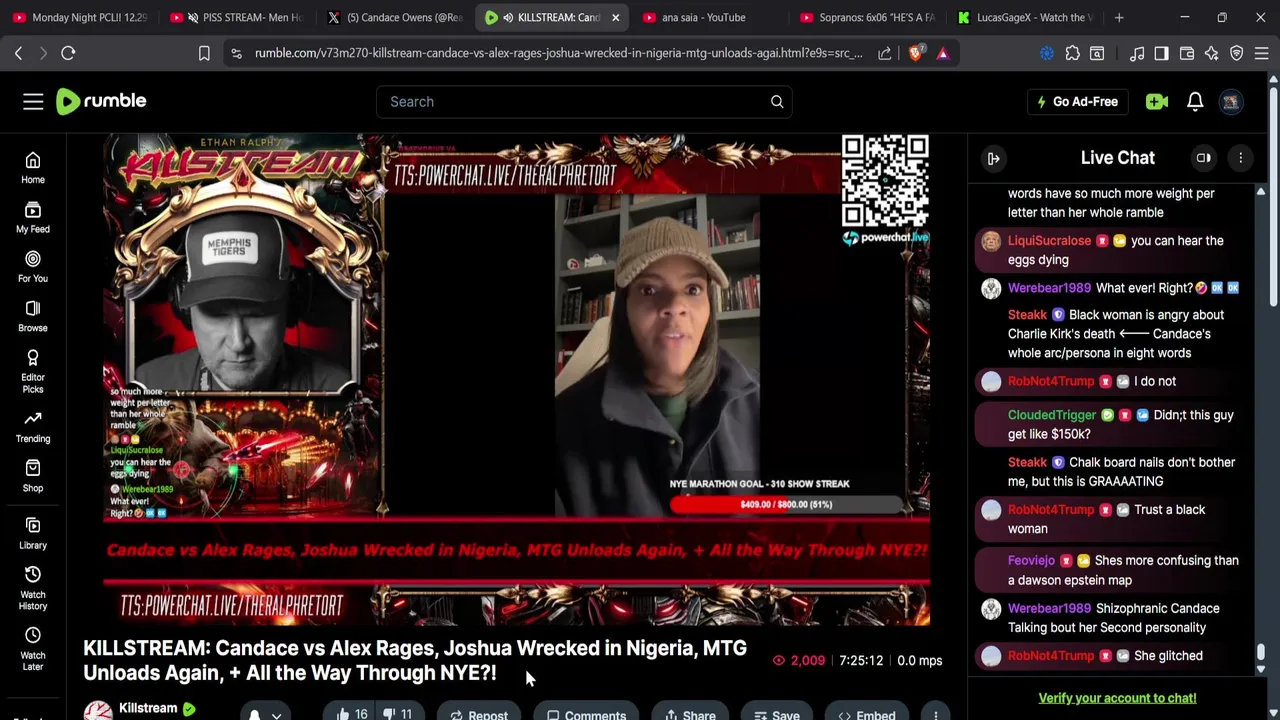
Task: Open the browser main menu
Action: [x=1261, y=53]
